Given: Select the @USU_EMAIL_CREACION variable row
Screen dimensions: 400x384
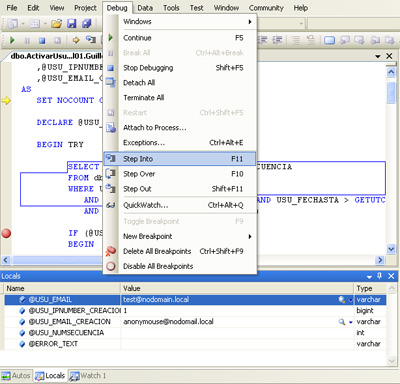Looking at the screenshot, I should click(195, 322).
